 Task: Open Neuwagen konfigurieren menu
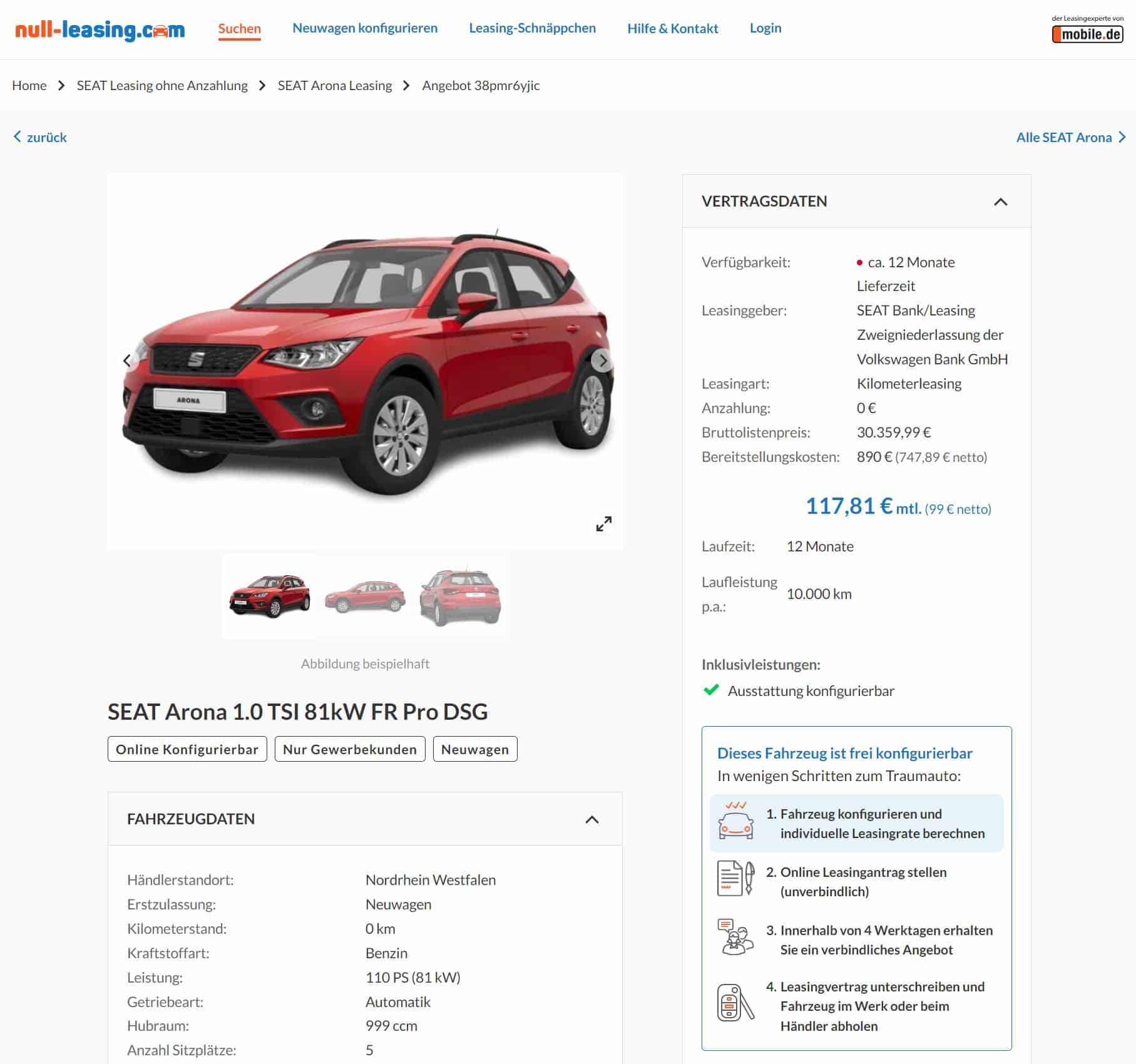coord(365,28)
